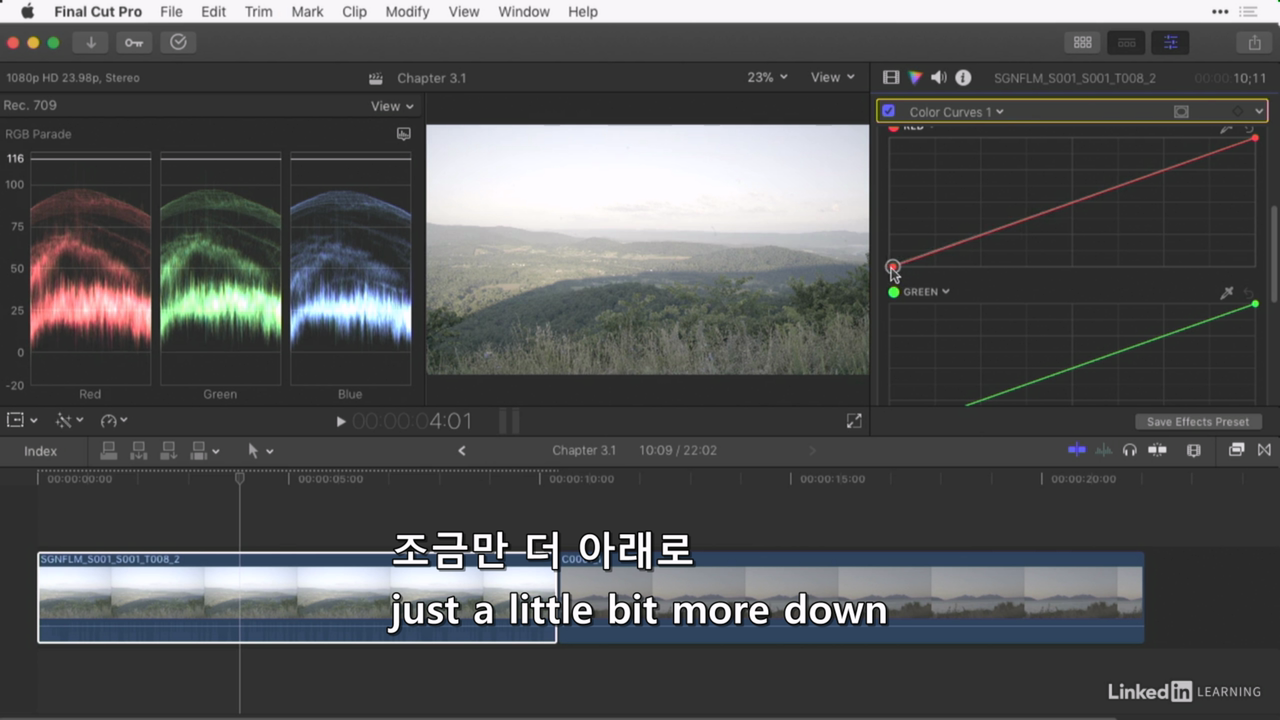Toggle solo headphones icon
The width and height of the screenshot is (1280, 720).
pyautogui.click(x=1130, y=450)
